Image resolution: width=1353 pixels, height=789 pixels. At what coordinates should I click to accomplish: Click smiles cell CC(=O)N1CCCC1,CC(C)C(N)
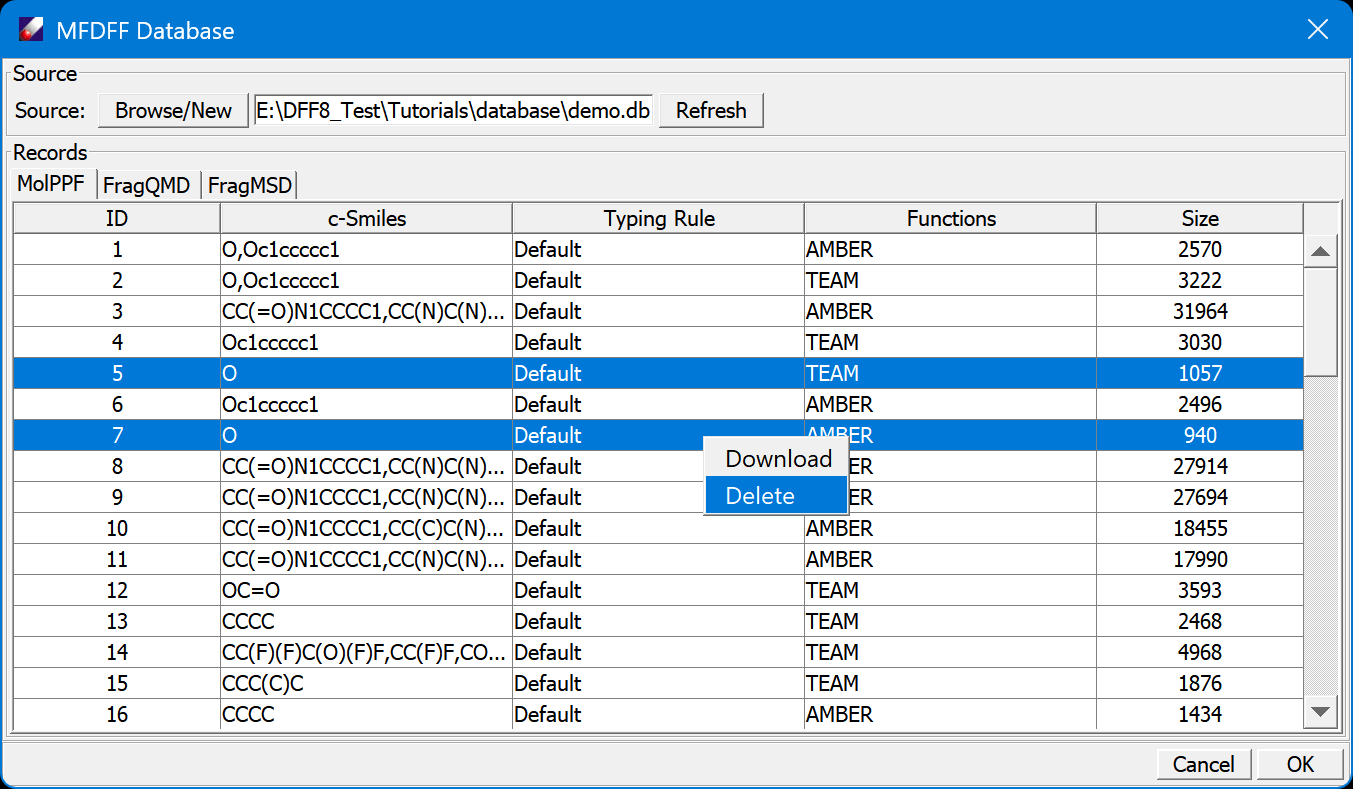pos(367,528)
